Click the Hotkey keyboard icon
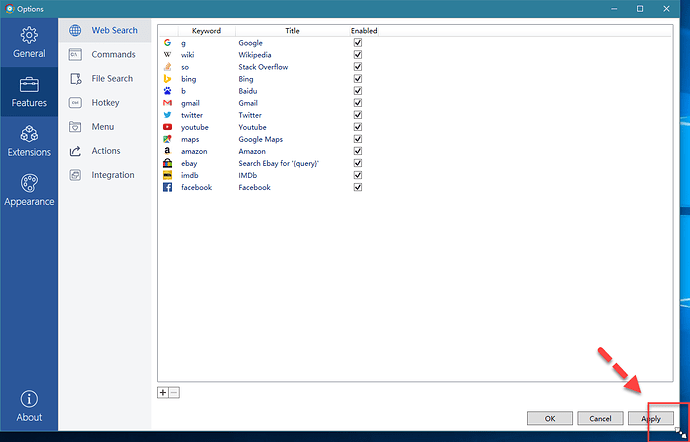Image resolution: width=690 pixels, height=442 pixels. click(75, 103)
